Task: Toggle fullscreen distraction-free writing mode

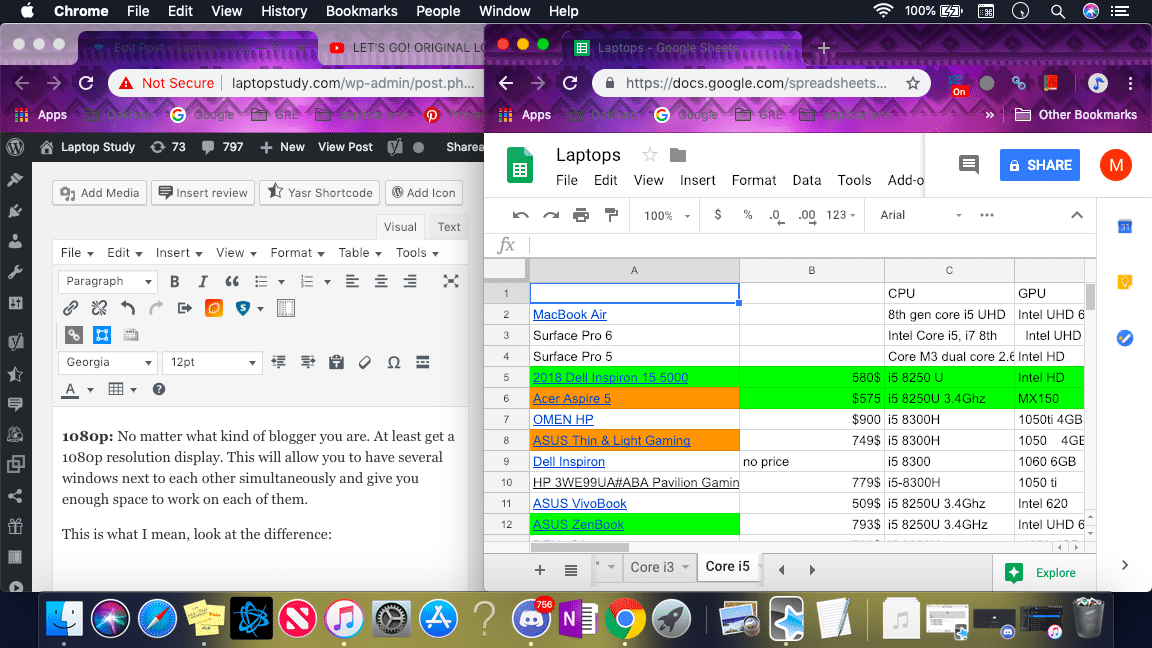Action: pyautogui.click(x=451, y=281)
